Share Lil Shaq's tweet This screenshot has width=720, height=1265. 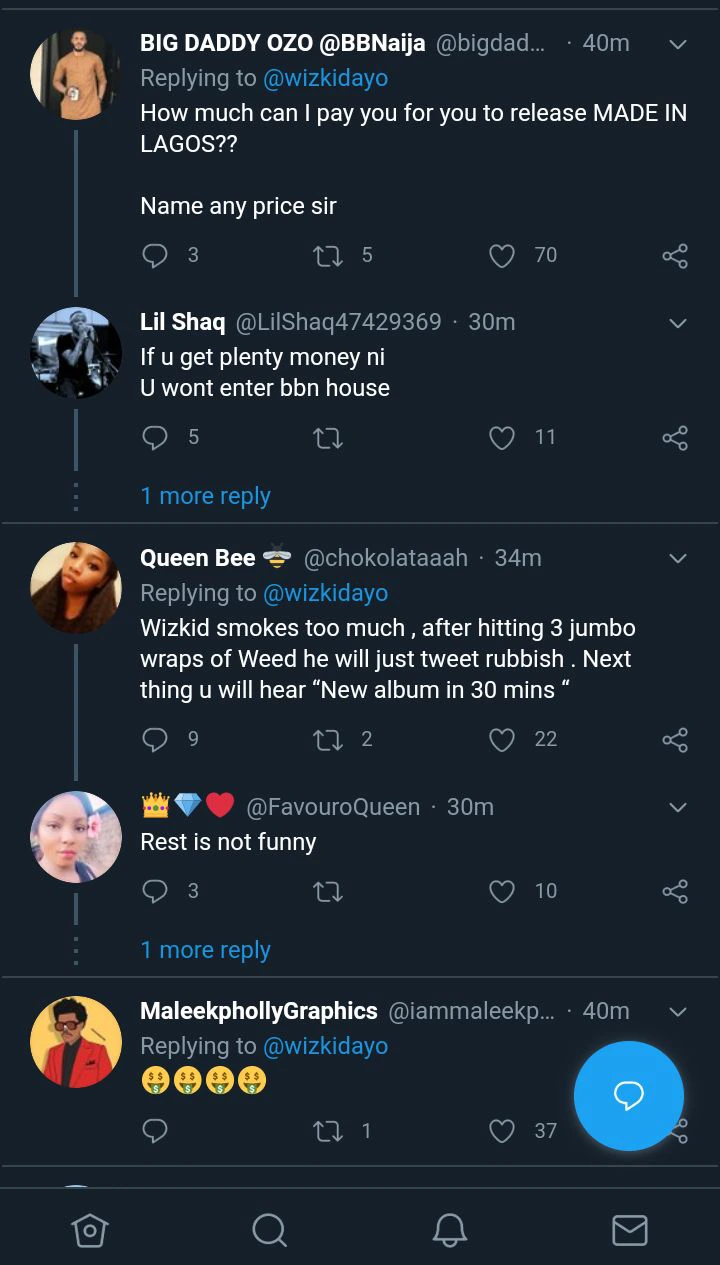click(675, 438)
